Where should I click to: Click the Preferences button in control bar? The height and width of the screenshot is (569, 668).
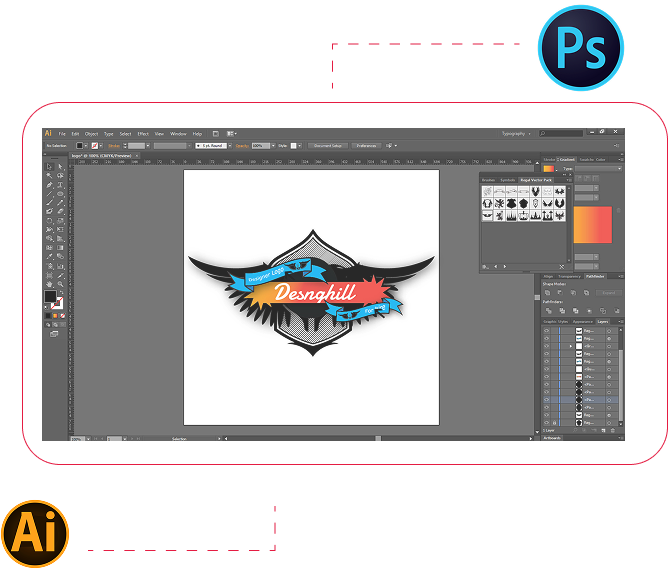pos(366,145)
